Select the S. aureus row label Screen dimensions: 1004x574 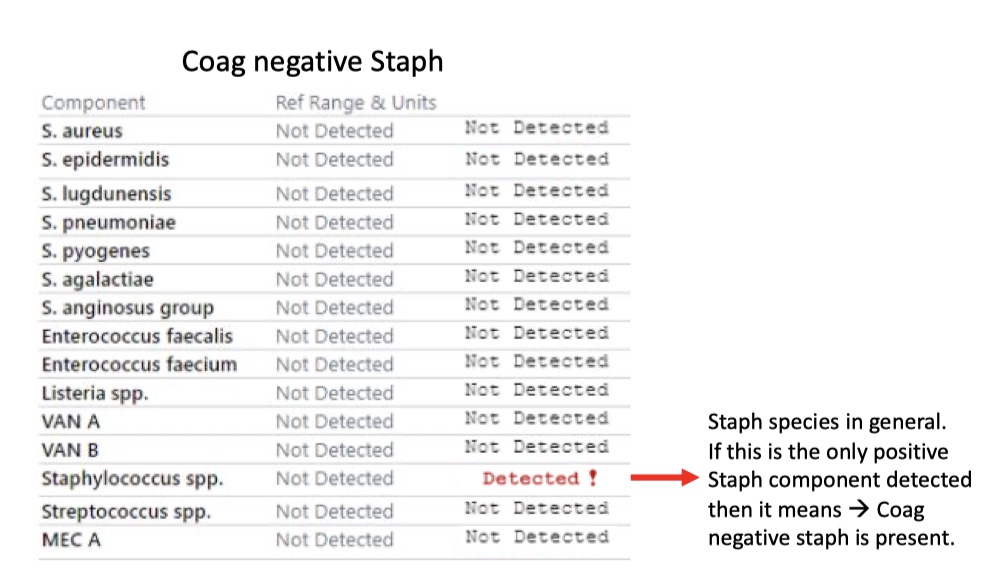point(82,131)
